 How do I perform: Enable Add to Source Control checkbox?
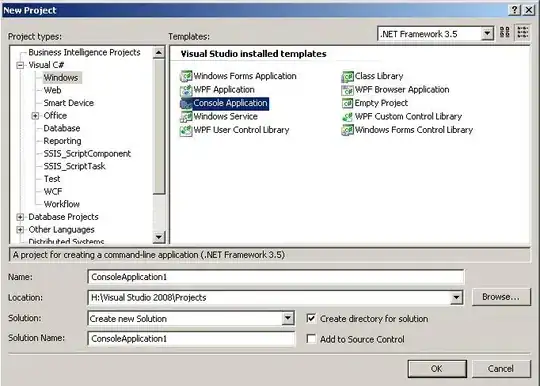pos(311,339)
